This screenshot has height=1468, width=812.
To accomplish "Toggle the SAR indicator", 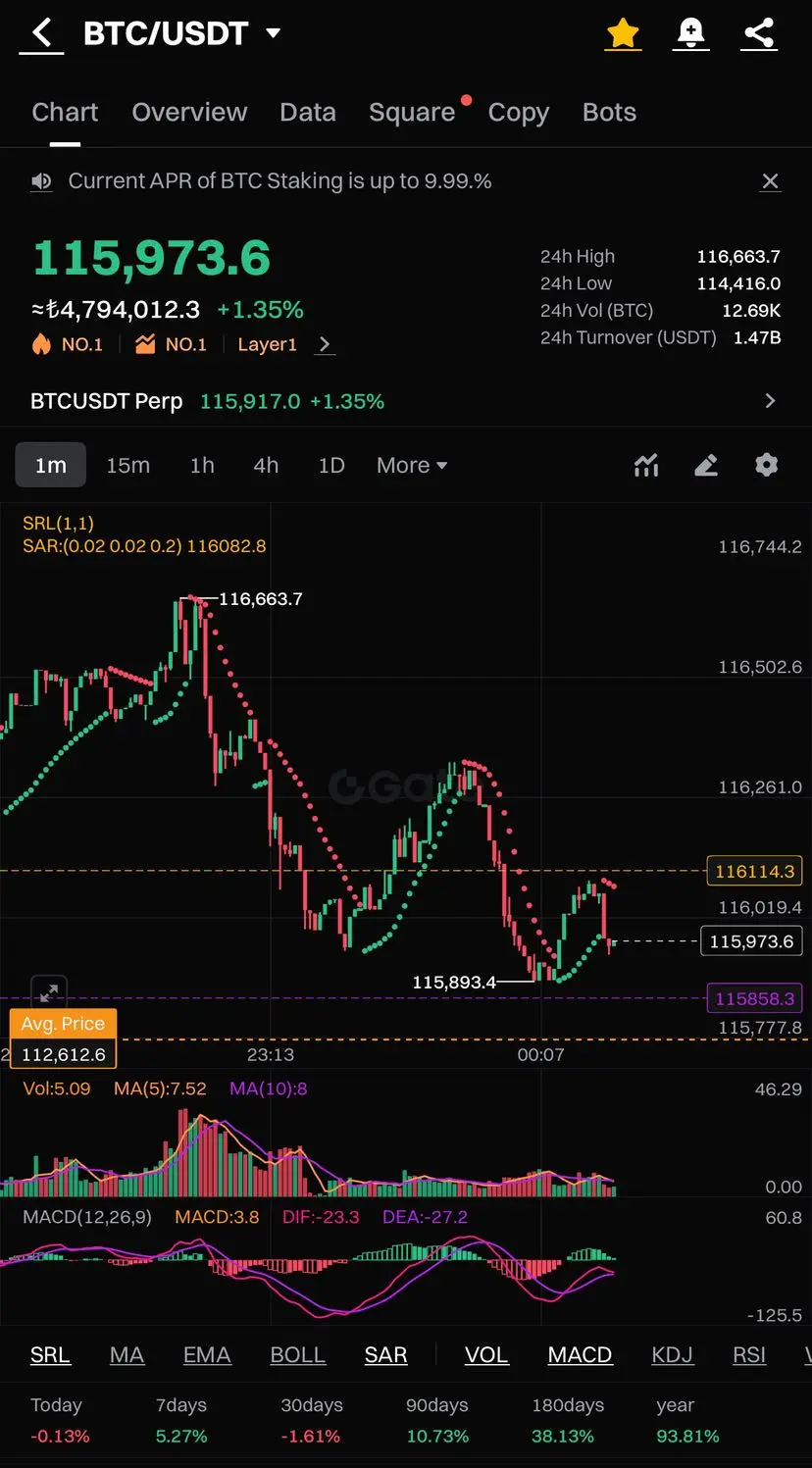I will tap(385, 1355).
